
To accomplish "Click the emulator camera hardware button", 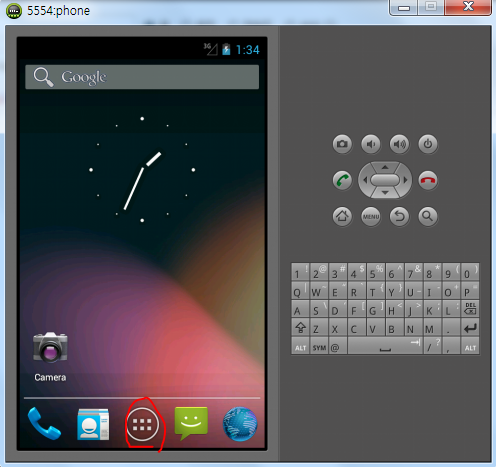I will tap(342, 144).
